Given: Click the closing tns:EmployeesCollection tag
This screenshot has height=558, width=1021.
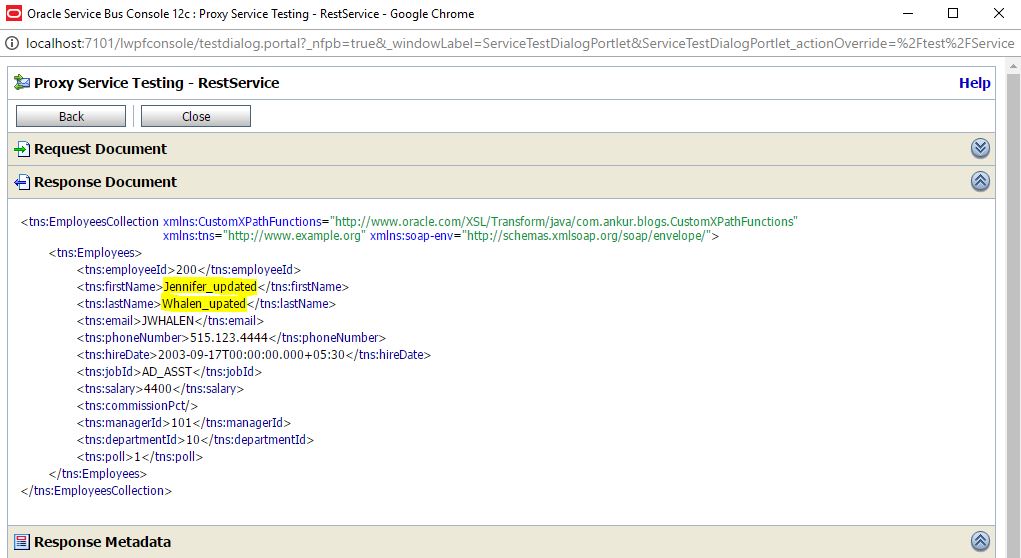Looking at the screenshot, I should pos(96,490).
